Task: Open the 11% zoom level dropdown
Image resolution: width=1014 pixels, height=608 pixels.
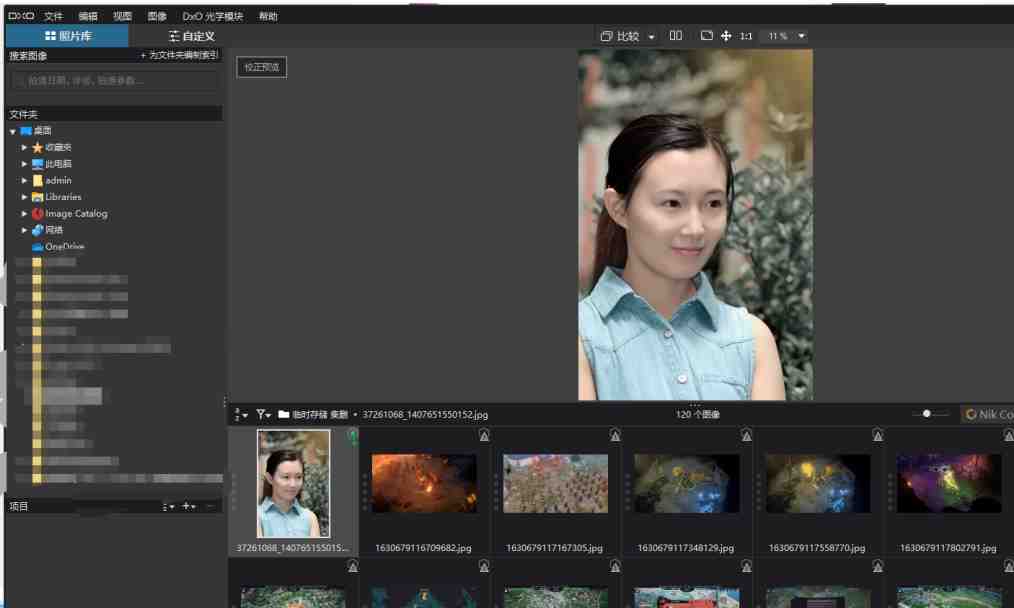Action: point(786,35)
